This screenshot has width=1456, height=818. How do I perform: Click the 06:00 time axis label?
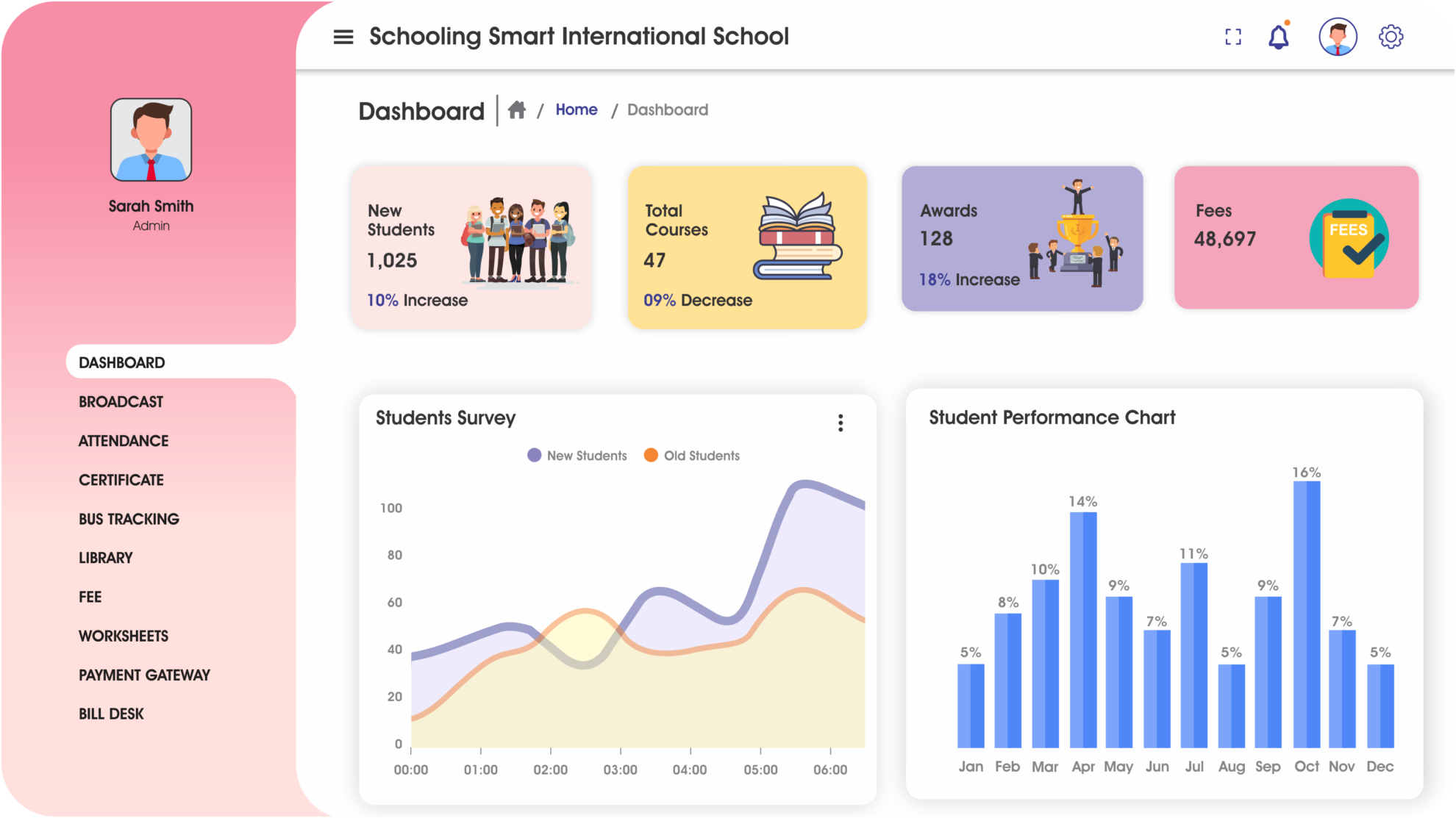[x=830, y=769]
